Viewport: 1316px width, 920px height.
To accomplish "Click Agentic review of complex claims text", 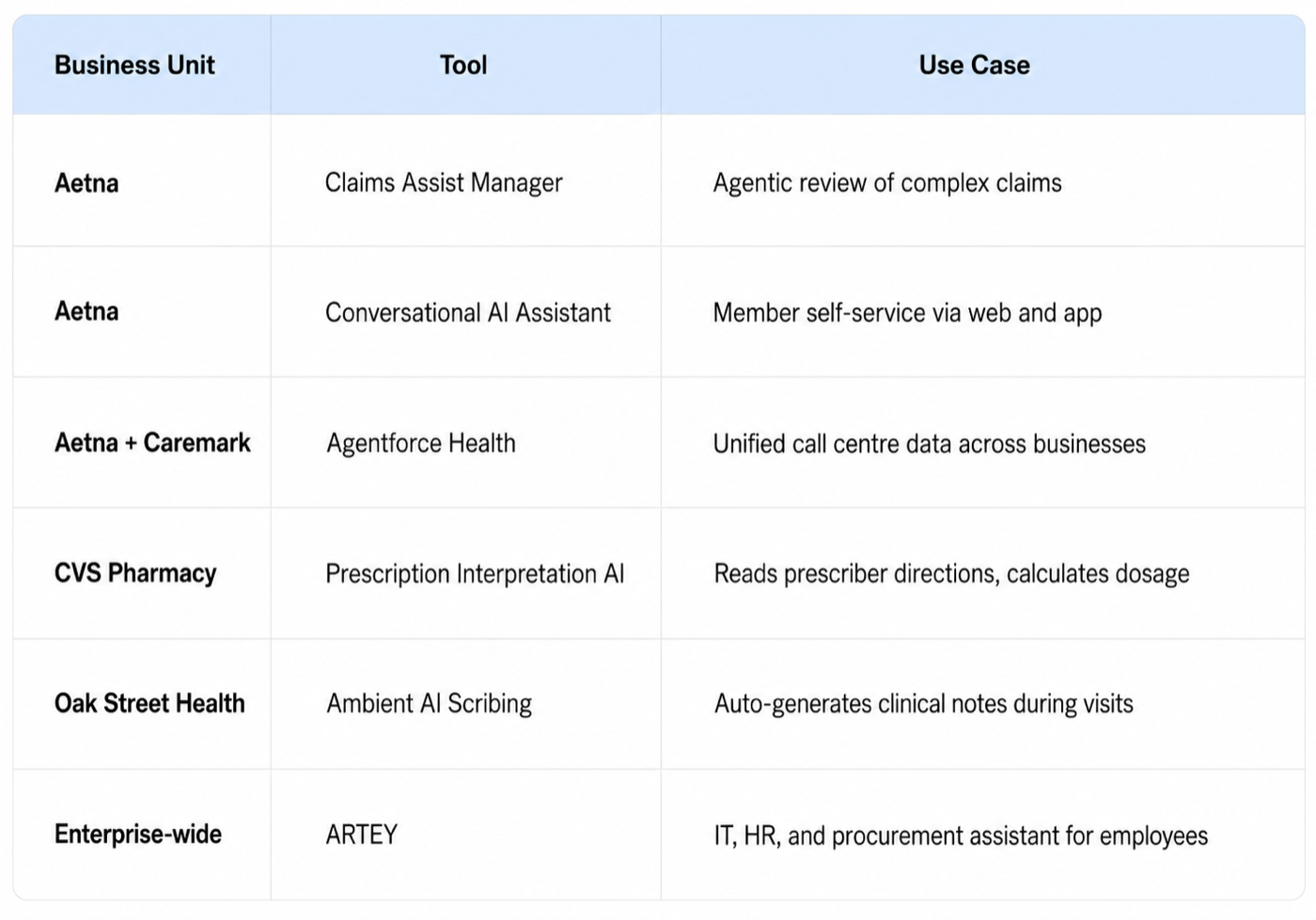I will click(887, 182).
